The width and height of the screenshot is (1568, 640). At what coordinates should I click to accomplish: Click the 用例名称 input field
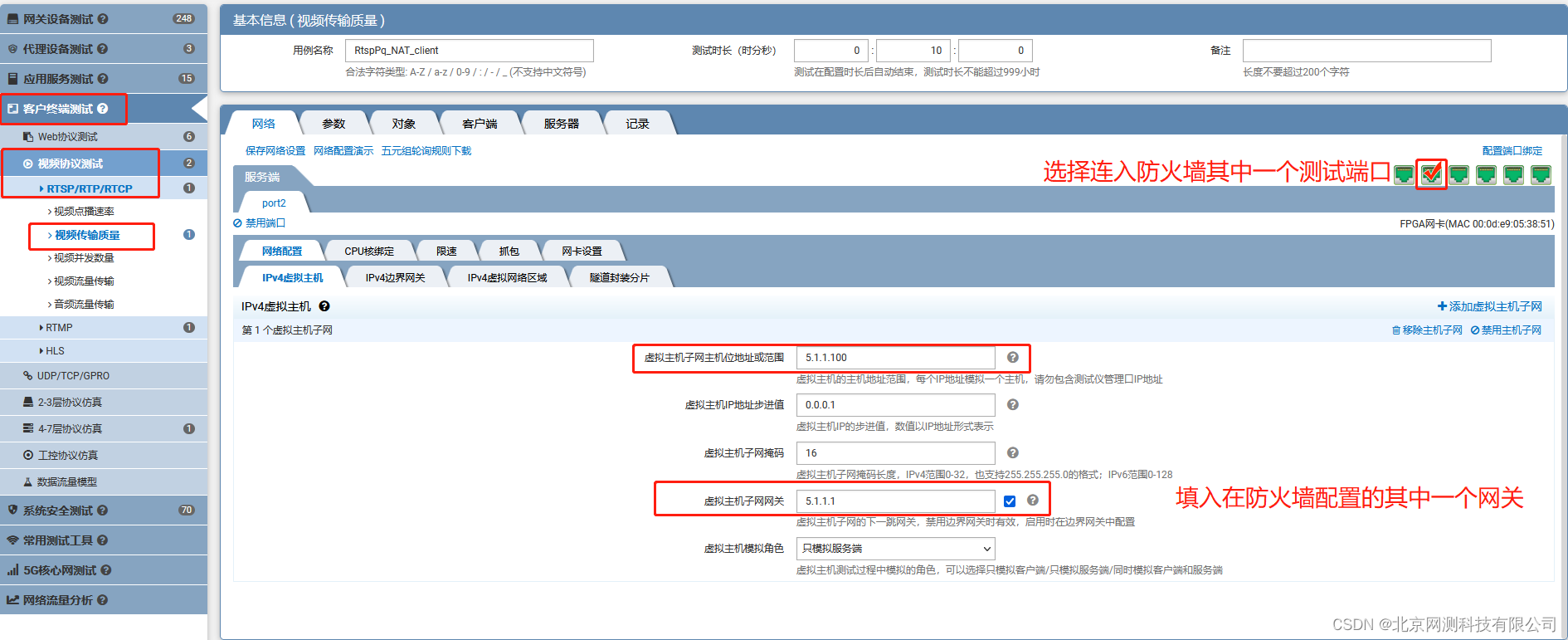(469, 51)
